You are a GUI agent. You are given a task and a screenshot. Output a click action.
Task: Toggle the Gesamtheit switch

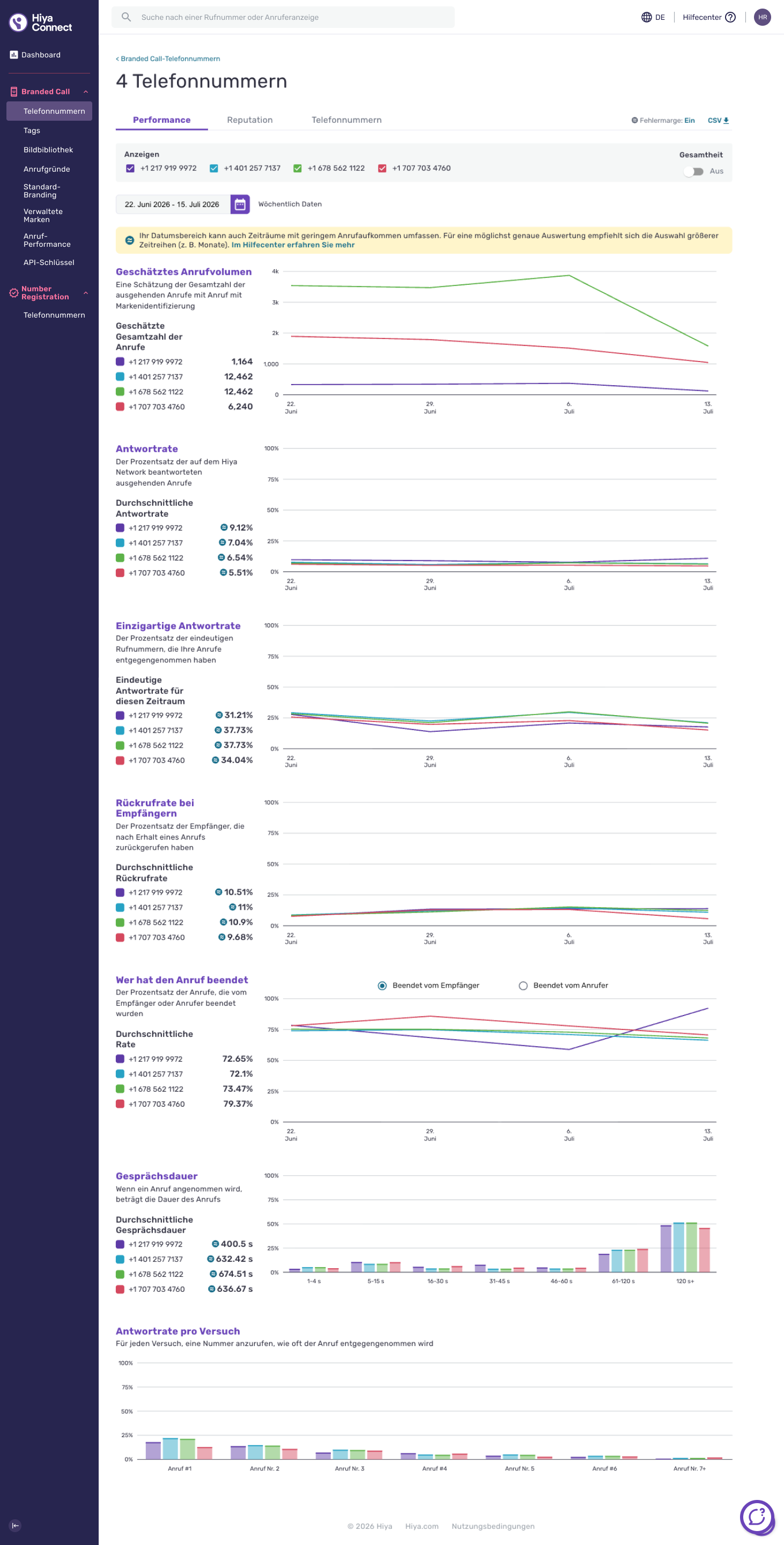[693, 172]
